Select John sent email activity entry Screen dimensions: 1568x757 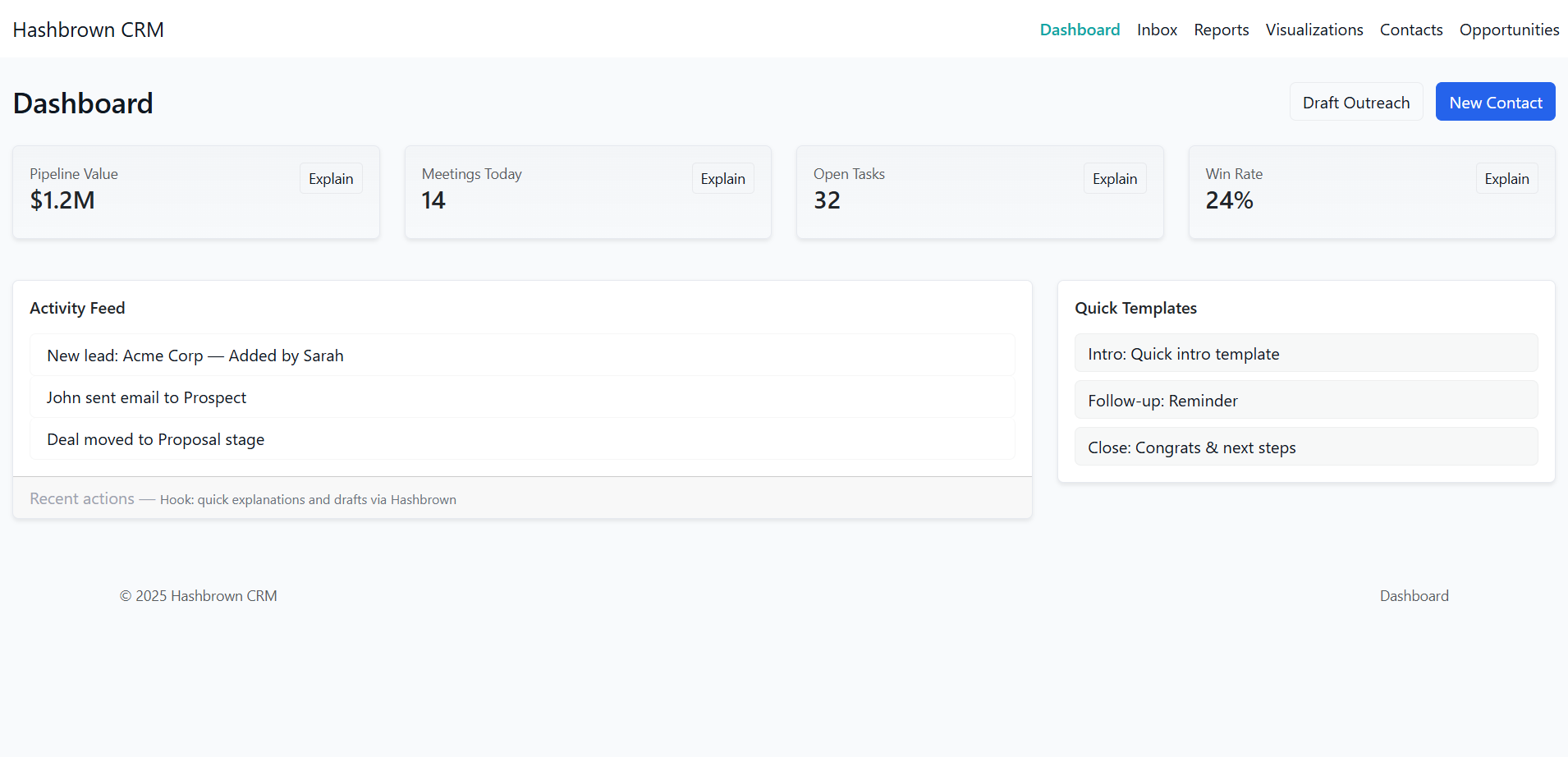(522, 397)
